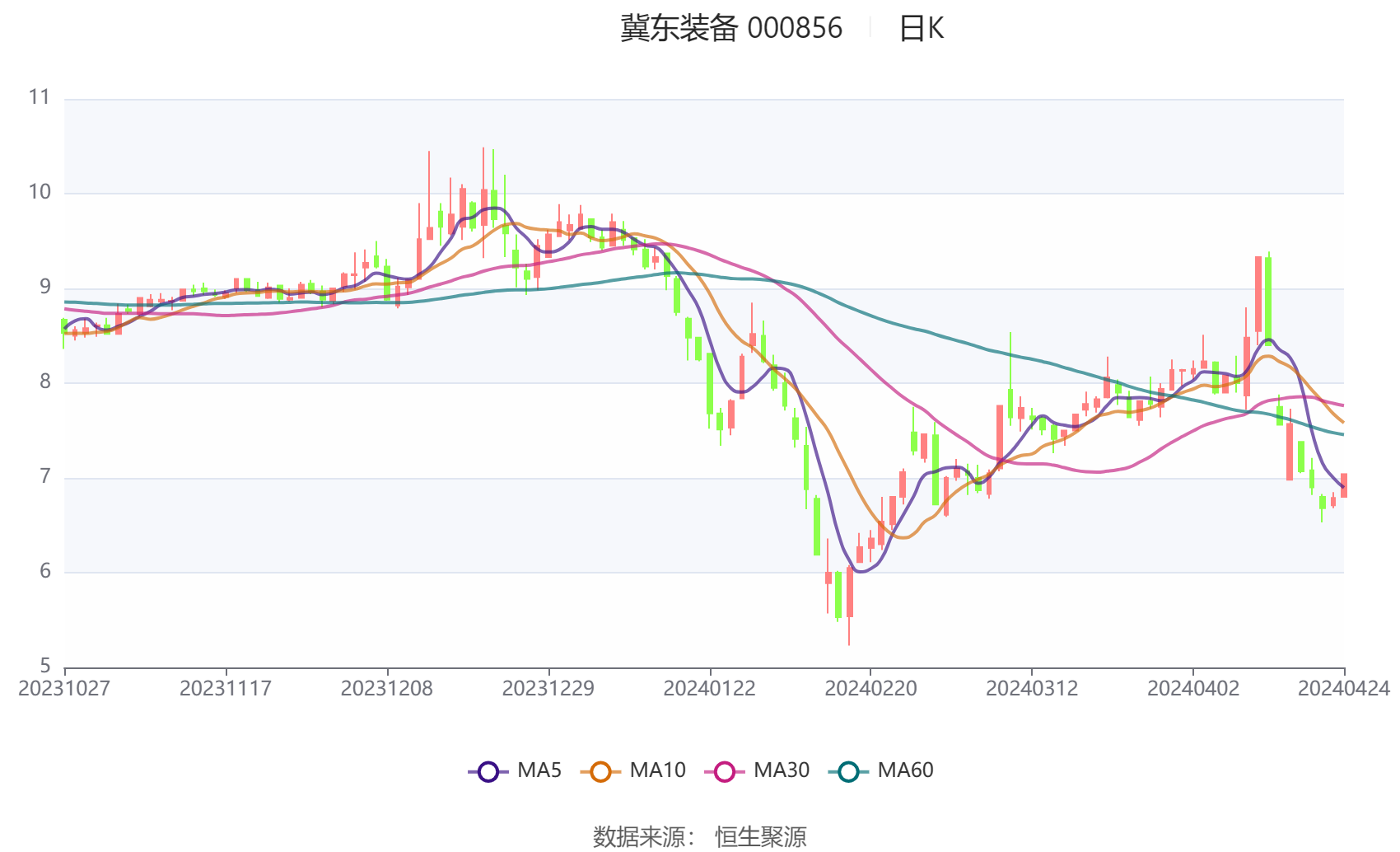Viewport: 1400px width, 852px height.
Task: Click the 日K label in title
Action: click(x=922, y=28)
